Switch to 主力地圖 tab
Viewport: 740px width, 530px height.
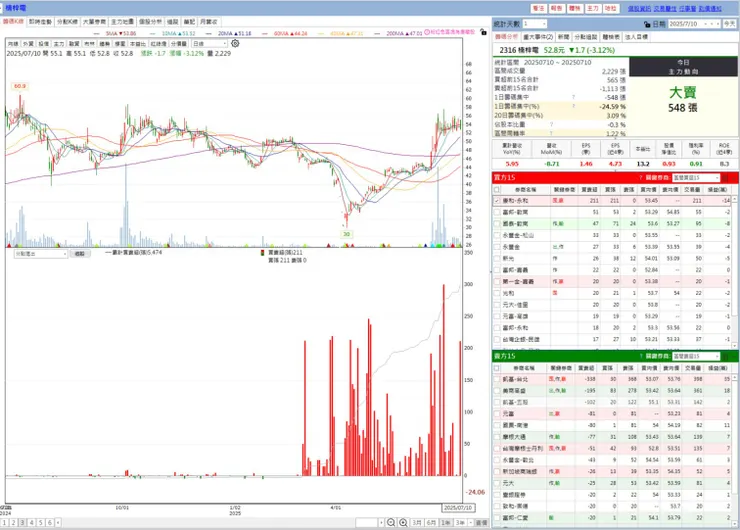(x=122, y=22)
